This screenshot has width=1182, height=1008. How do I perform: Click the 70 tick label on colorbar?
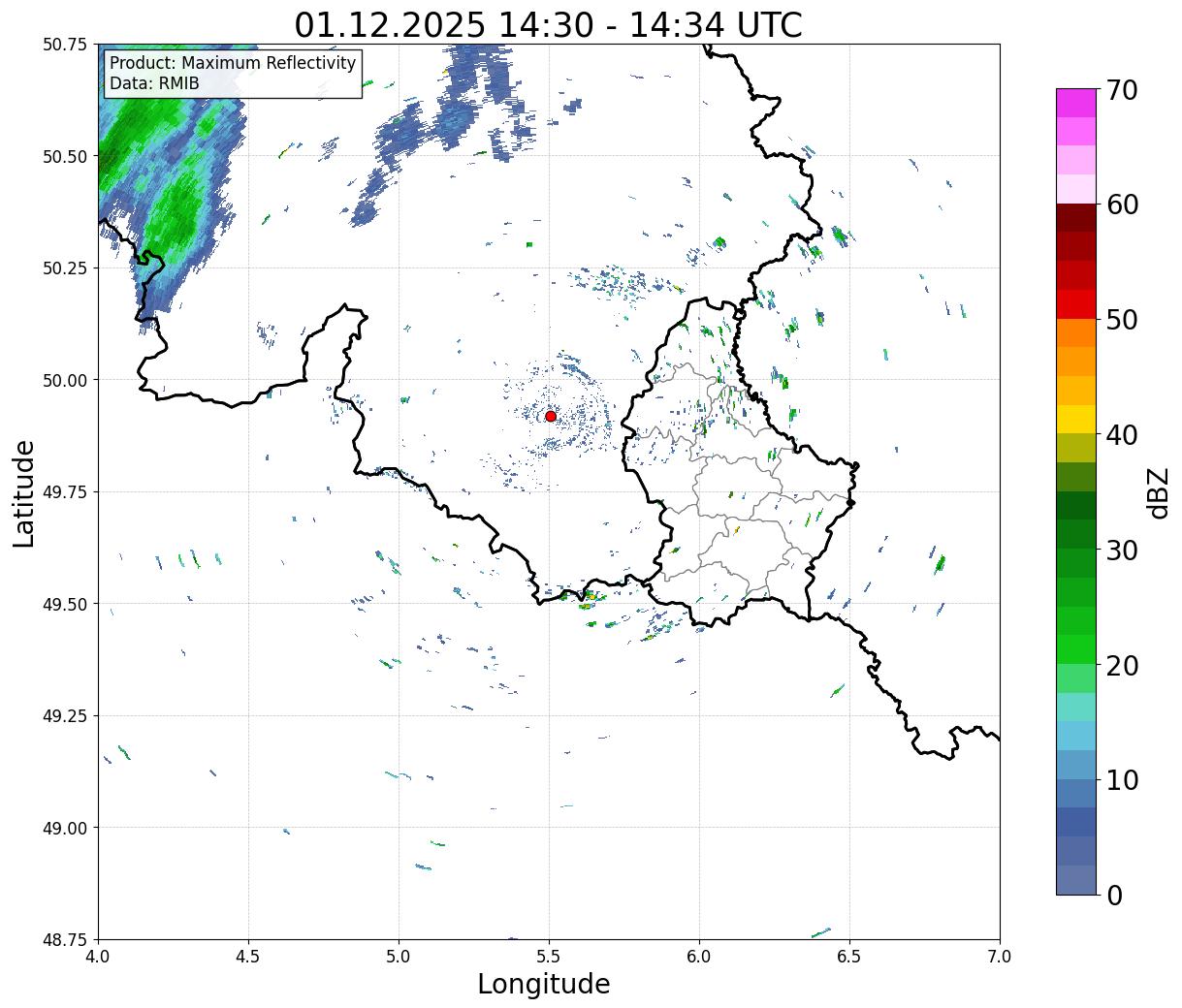(x=1123, y=90)
